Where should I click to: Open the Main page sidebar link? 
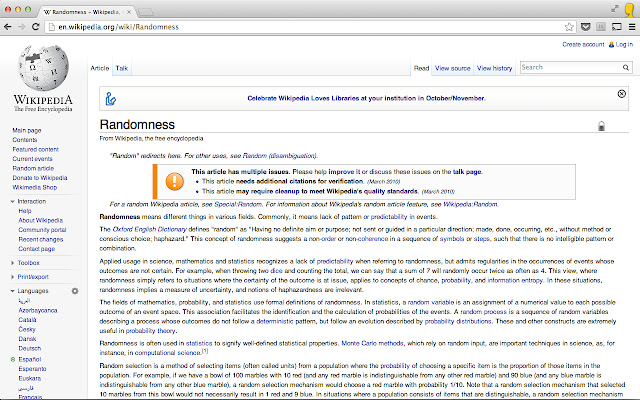tap(27, 130)
